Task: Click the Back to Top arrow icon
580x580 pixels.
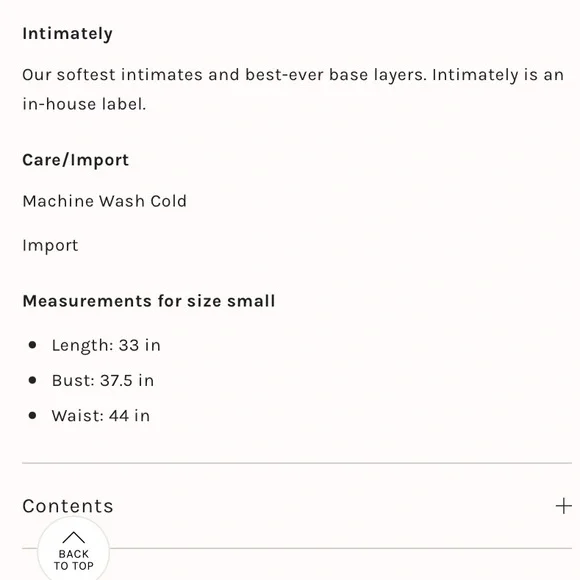Action: (73, 537)
